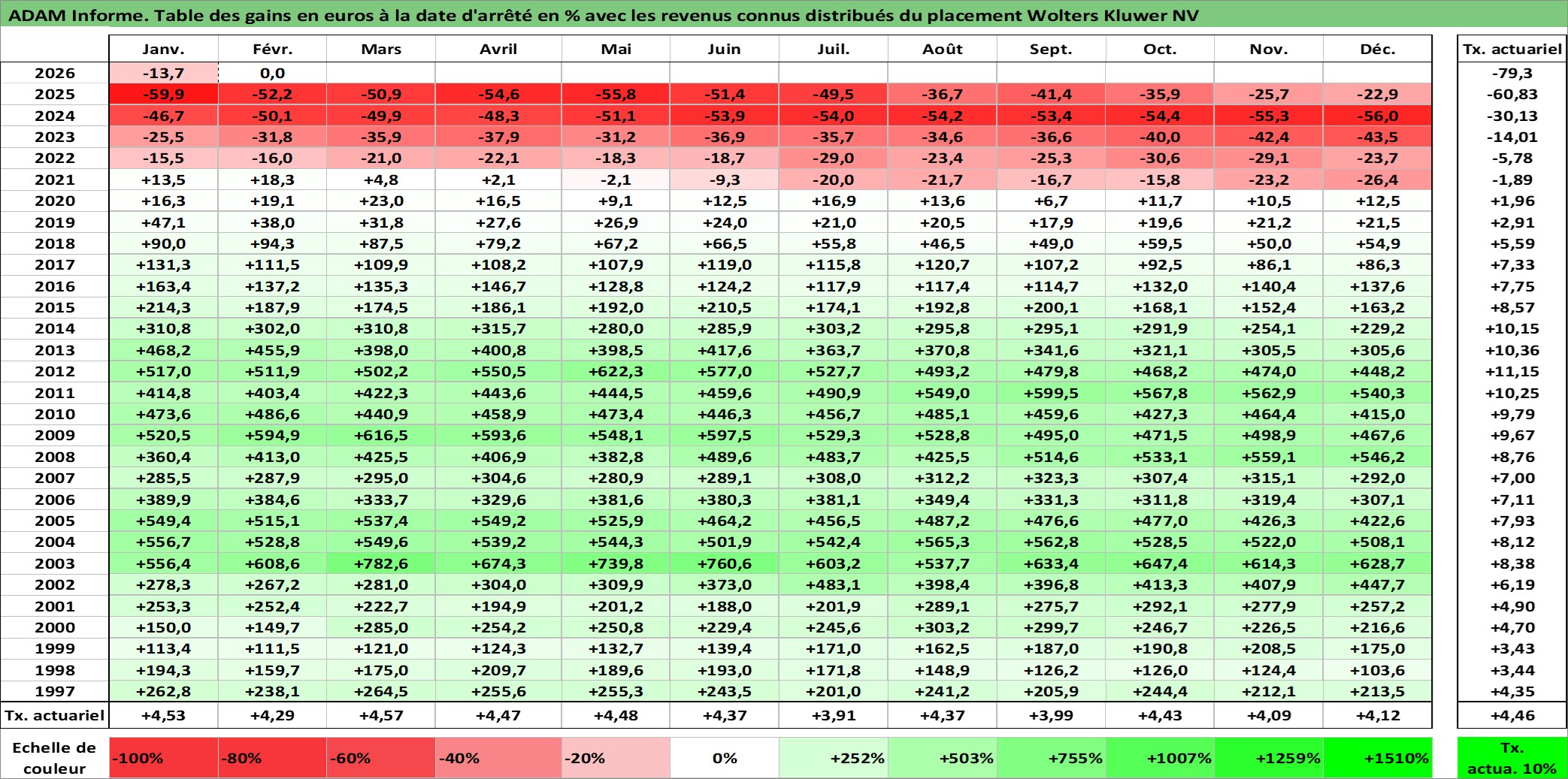Image resolution: width=1568 pixels, height=779 pixels.
Task: Click the +4,12 rate under Déc.
Action: [1378, 715]
